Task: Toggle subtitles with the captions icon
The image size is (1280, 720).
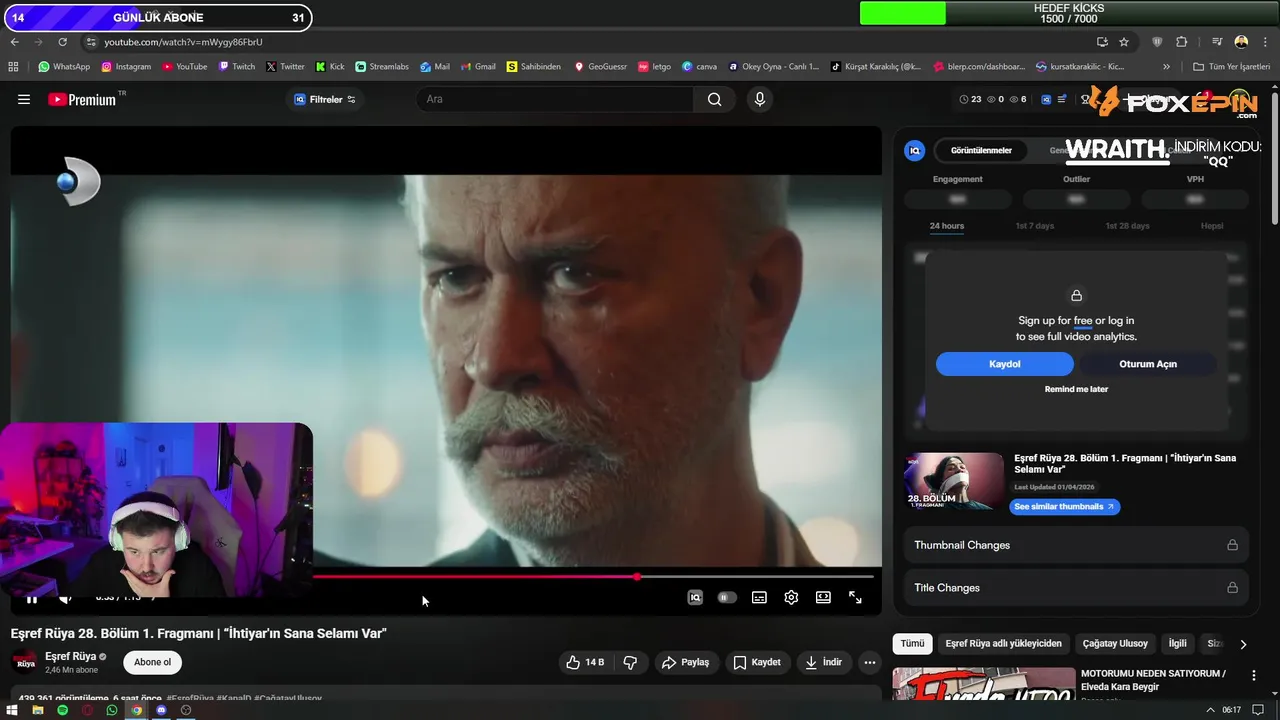Action: [x=759, y=597]
